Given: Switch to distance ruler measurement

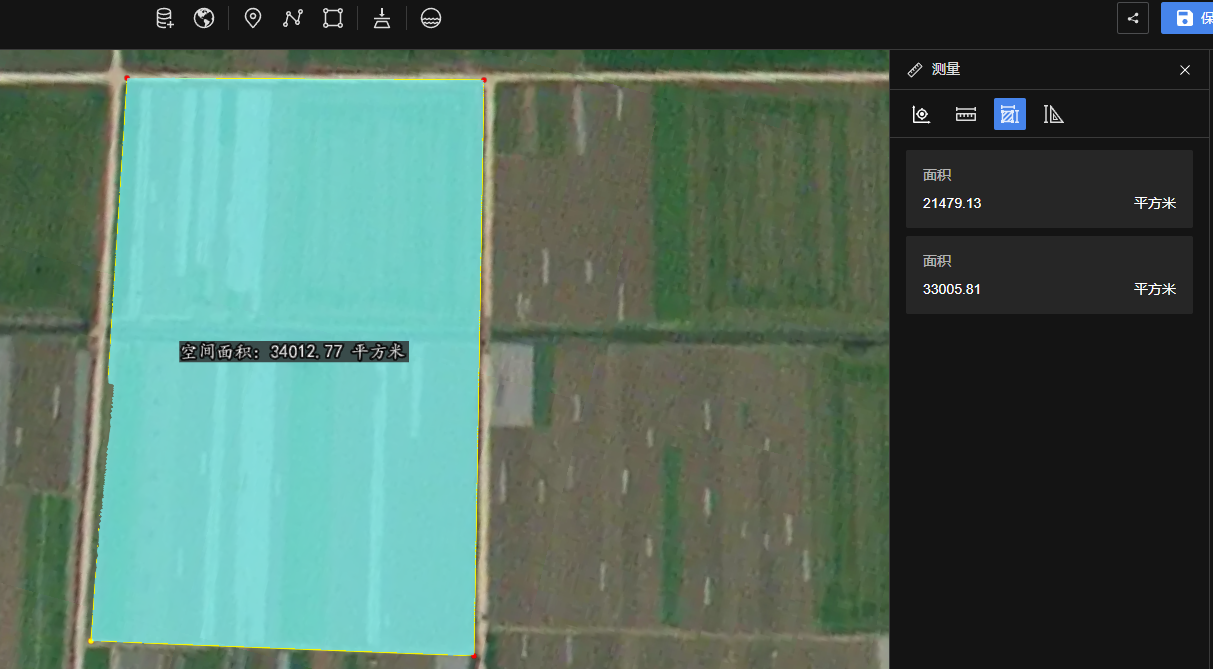Looking at the screenshot, I should (966, 114).
